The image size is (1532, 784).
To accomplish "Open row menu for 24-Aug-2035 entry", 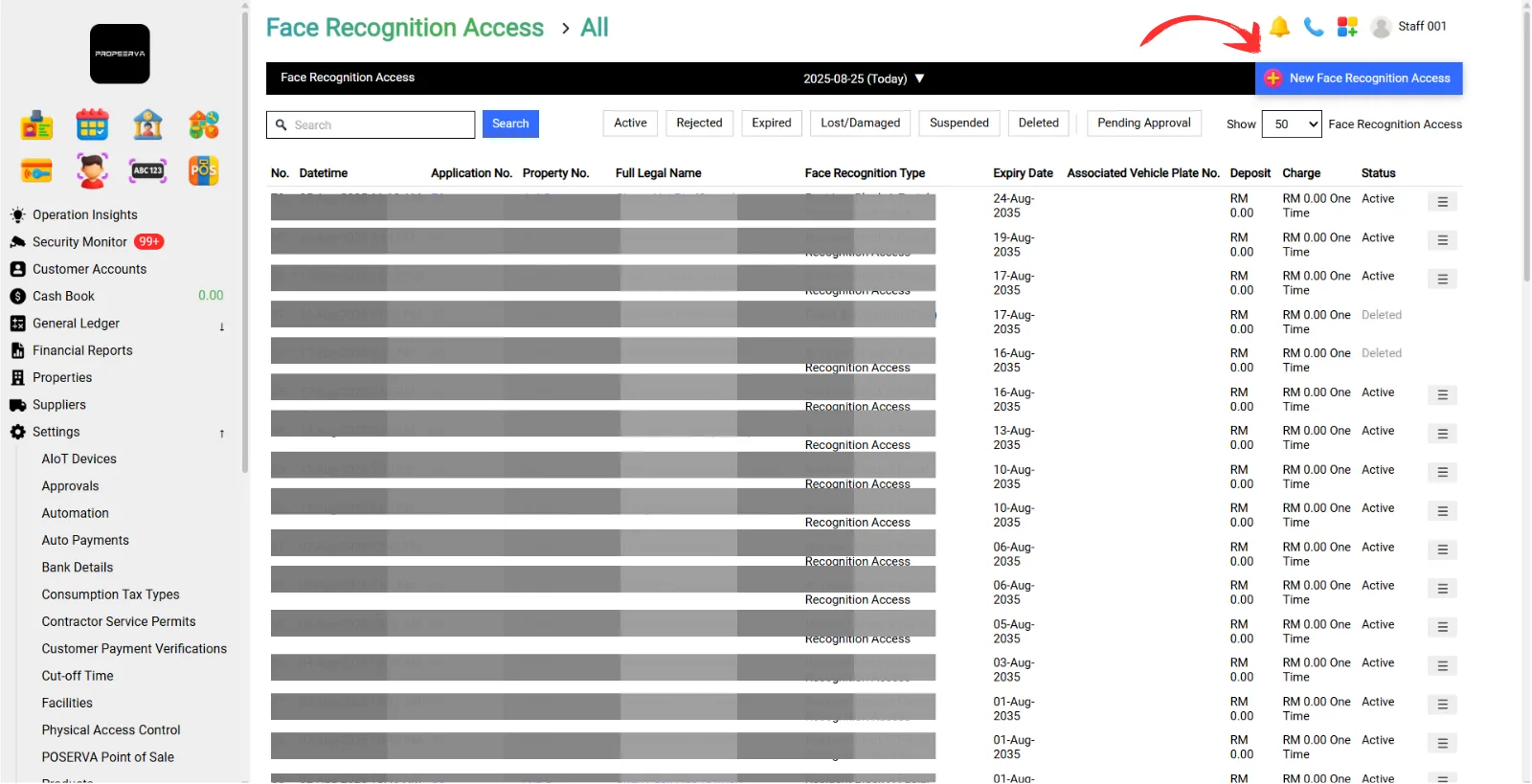I will point(1442,202).
